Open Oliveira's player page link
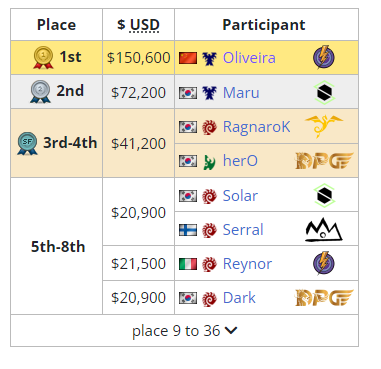 point(249,58)
